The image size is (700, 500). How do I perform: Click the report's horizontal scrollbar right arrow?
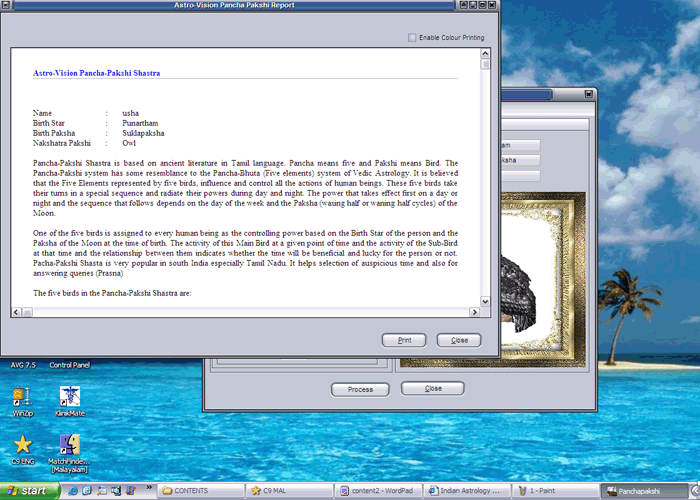475,312
